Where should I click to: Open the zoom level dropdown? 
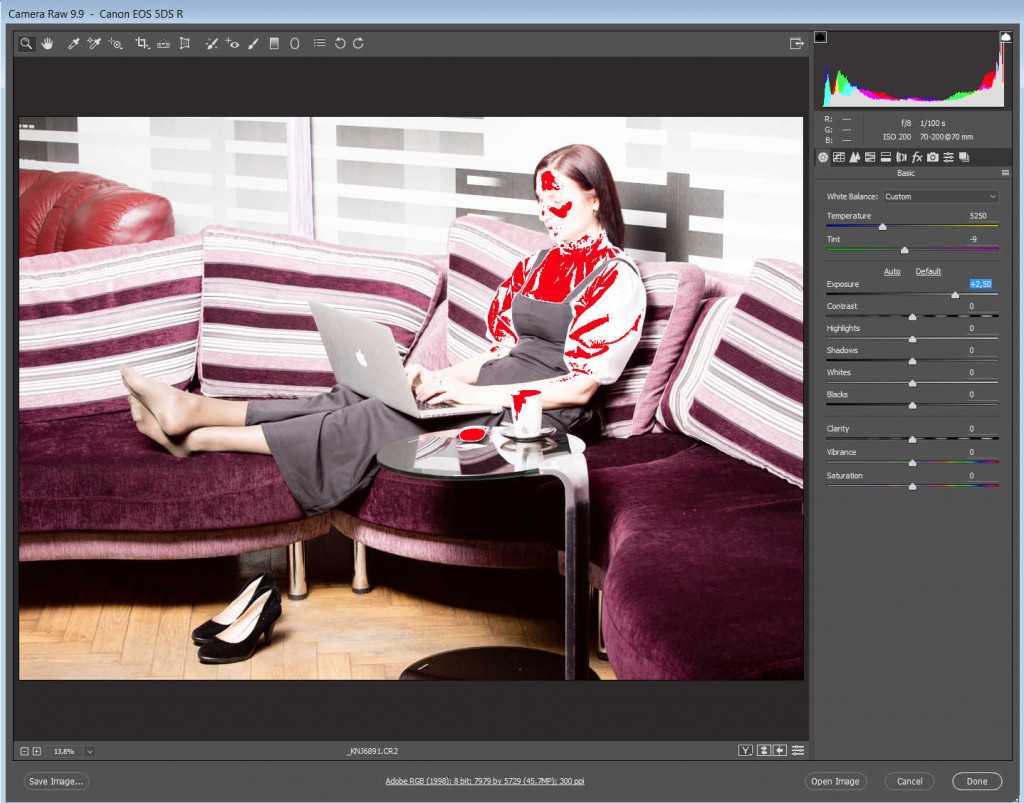[x=90, y=751]
